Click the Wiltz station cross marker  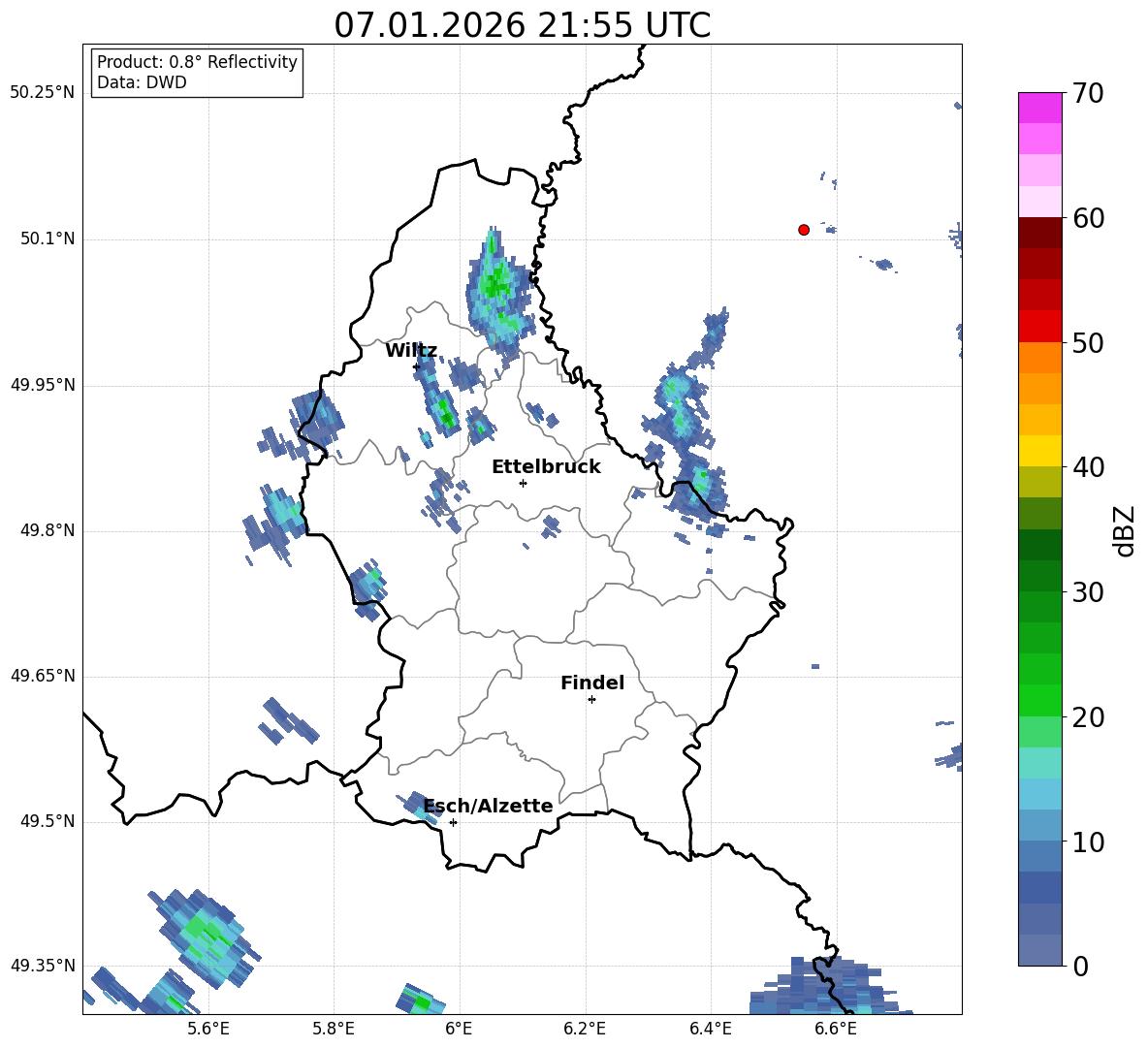pos(417,366)
